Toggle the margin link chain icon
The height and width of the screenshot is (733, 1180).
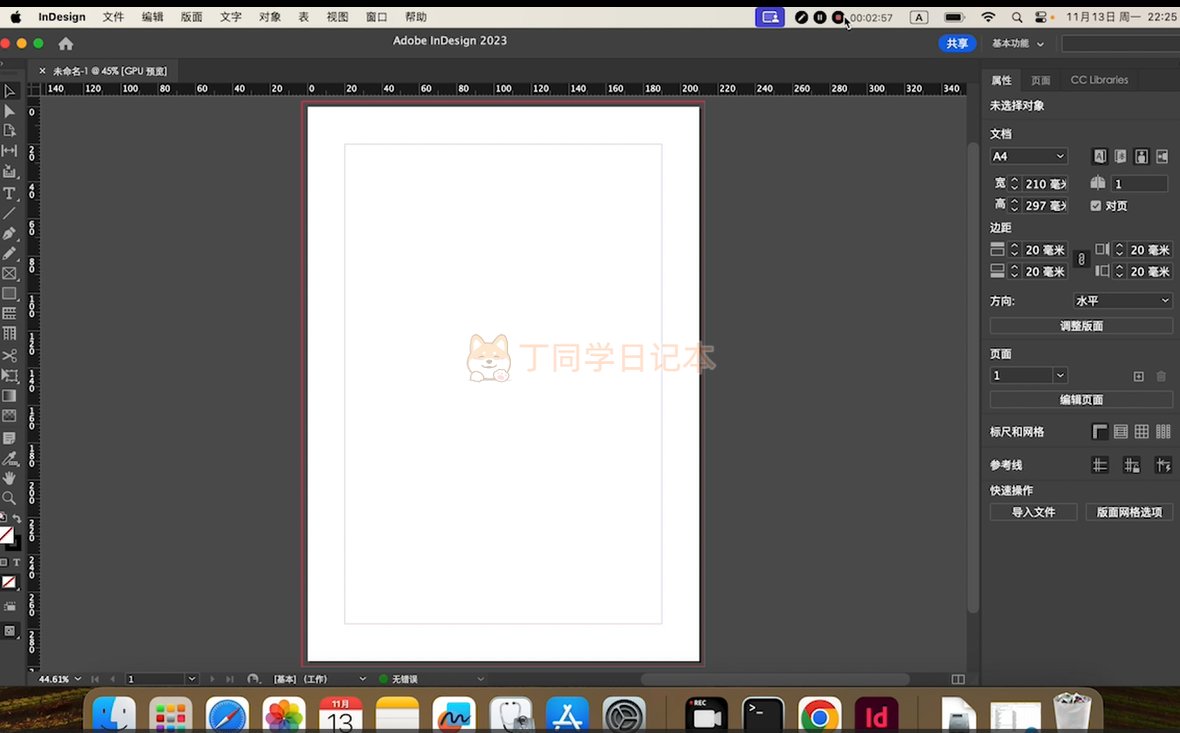(x=1080, y=260)
